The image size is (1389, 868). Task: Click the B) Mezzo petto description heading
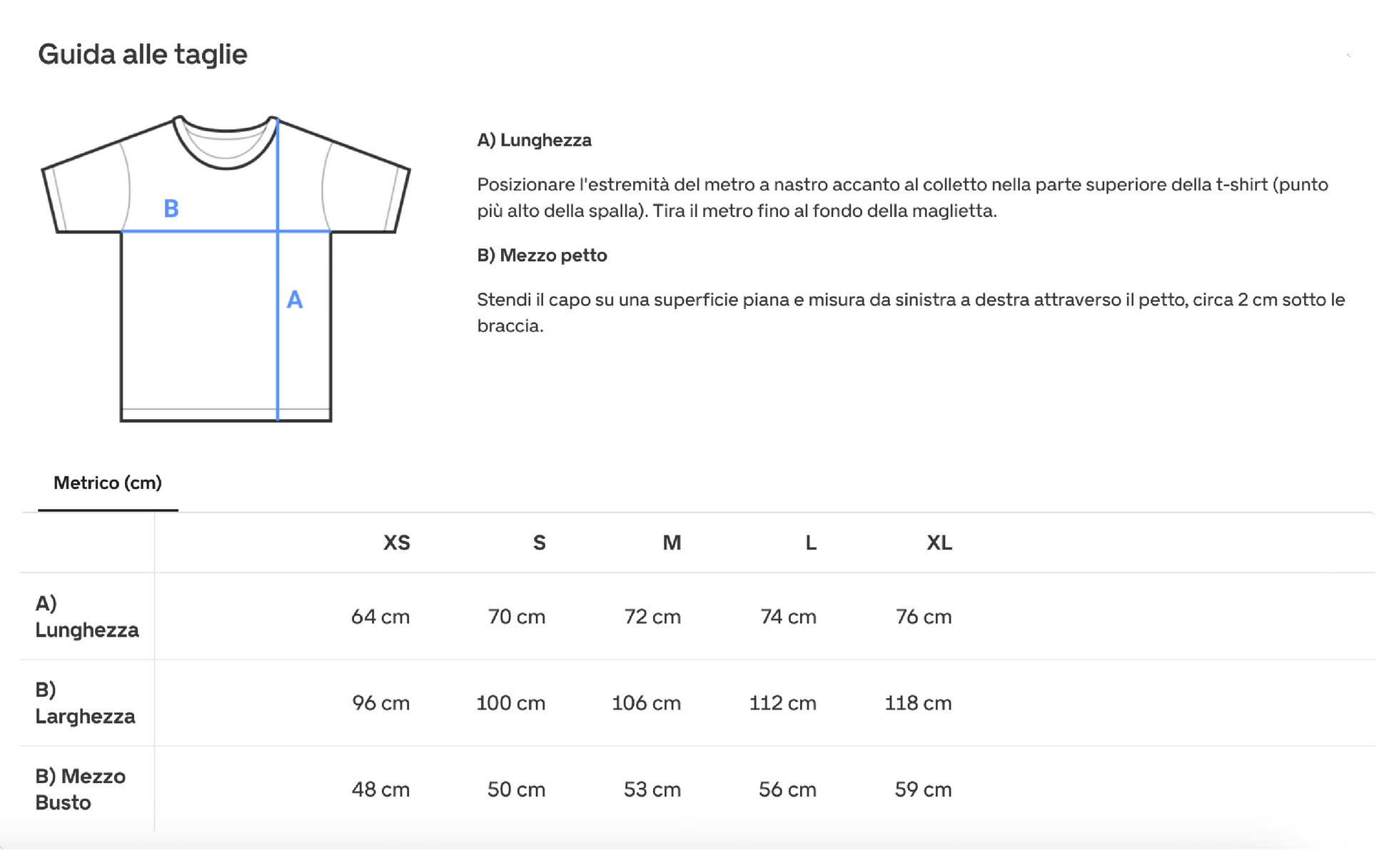point(542,256)
